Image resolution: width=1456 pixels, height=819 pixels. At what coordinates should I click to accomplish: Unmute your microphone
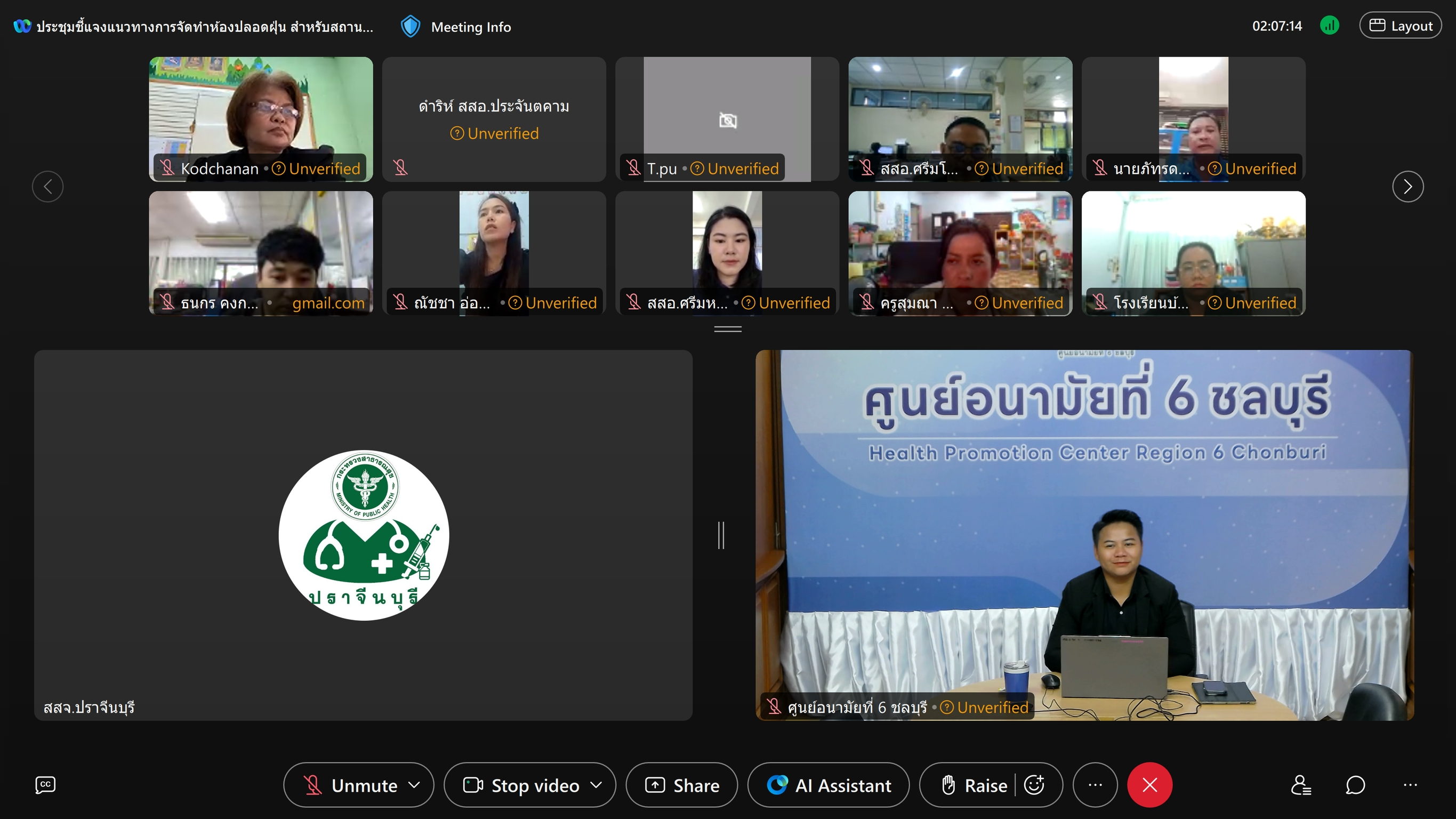click(350, 784)
